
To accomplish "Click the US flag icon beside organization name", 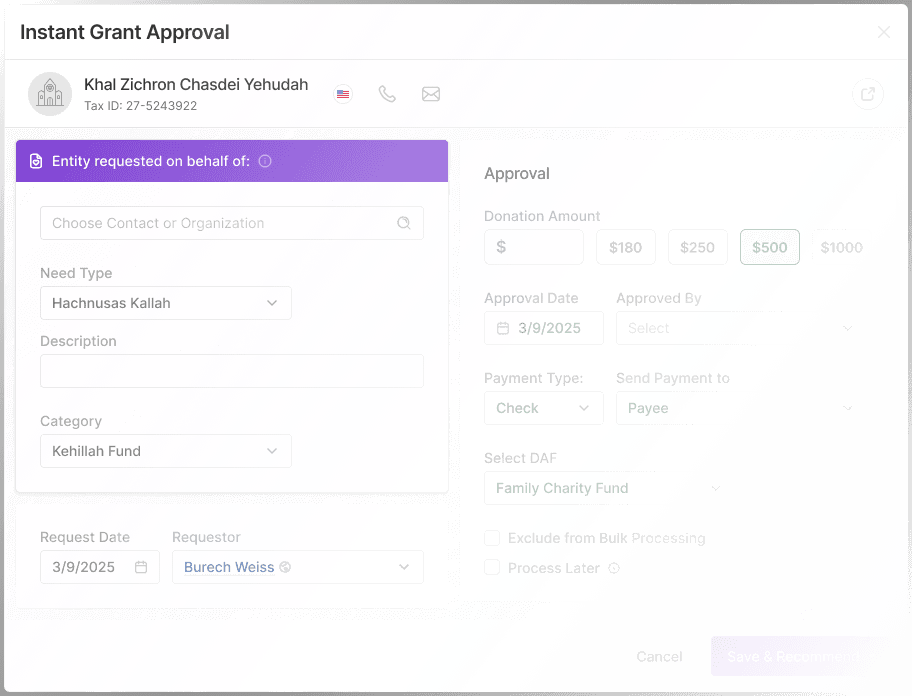I will tap(343, 93).
